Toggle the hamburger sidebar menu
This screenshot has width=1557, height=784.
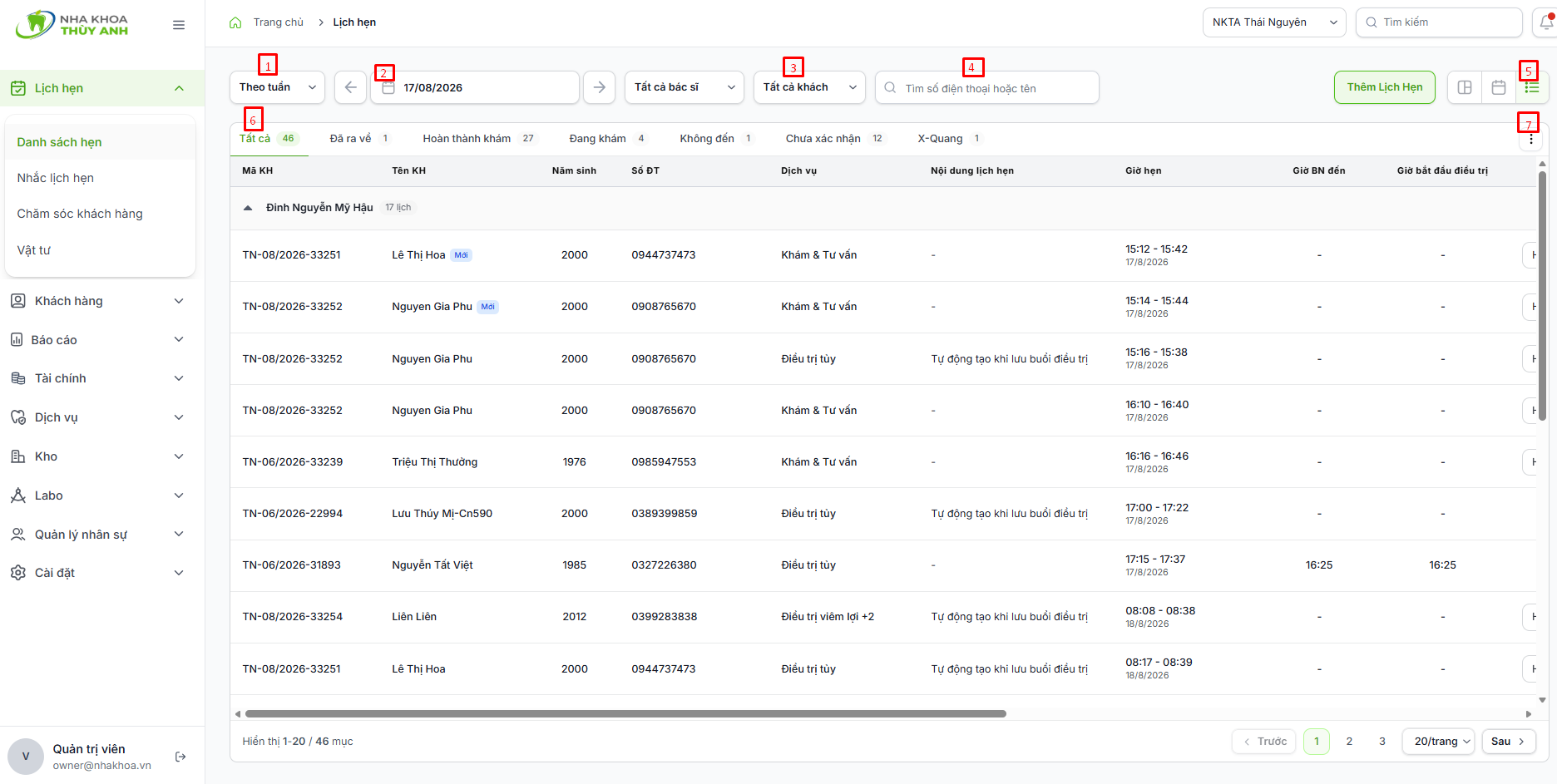(x=179, y=25)
